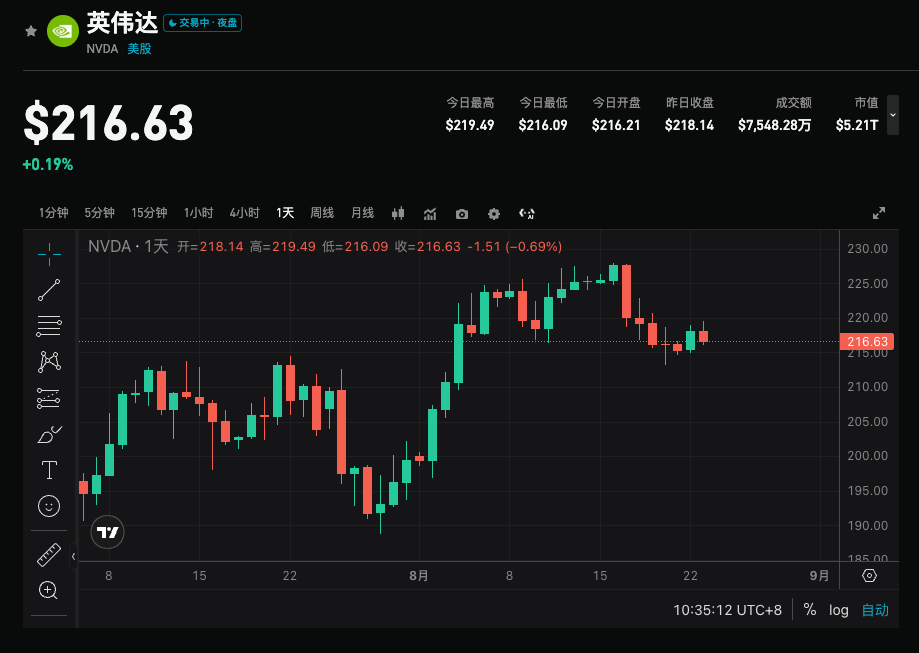Image resolution: width=919 pixels, height=653 pixels.
Task: Open the indicators menu
Action: 430,214
